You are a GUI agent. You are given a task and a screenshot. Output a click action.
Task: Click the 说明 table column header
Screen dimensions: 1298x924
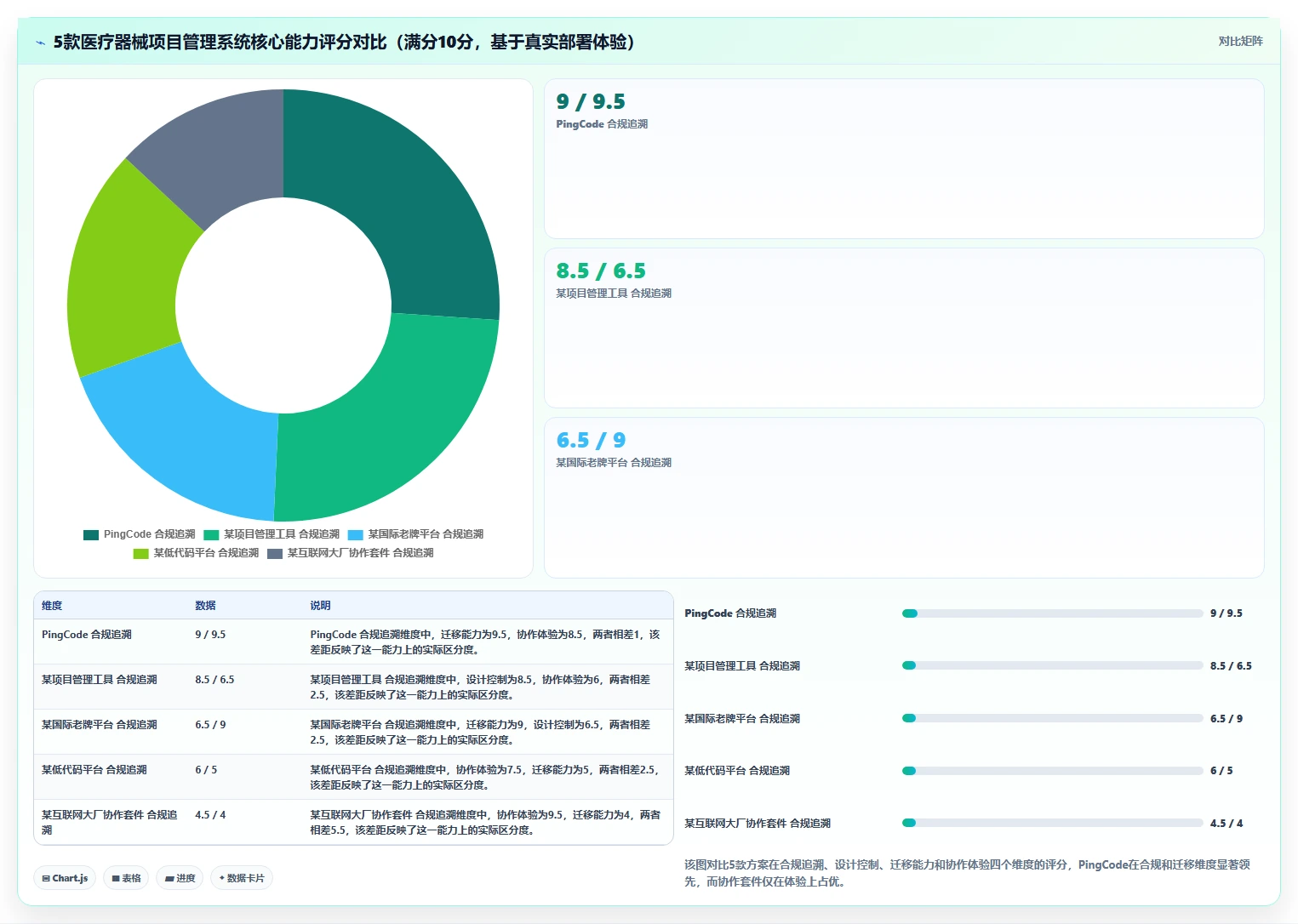(x=320, y=606)
